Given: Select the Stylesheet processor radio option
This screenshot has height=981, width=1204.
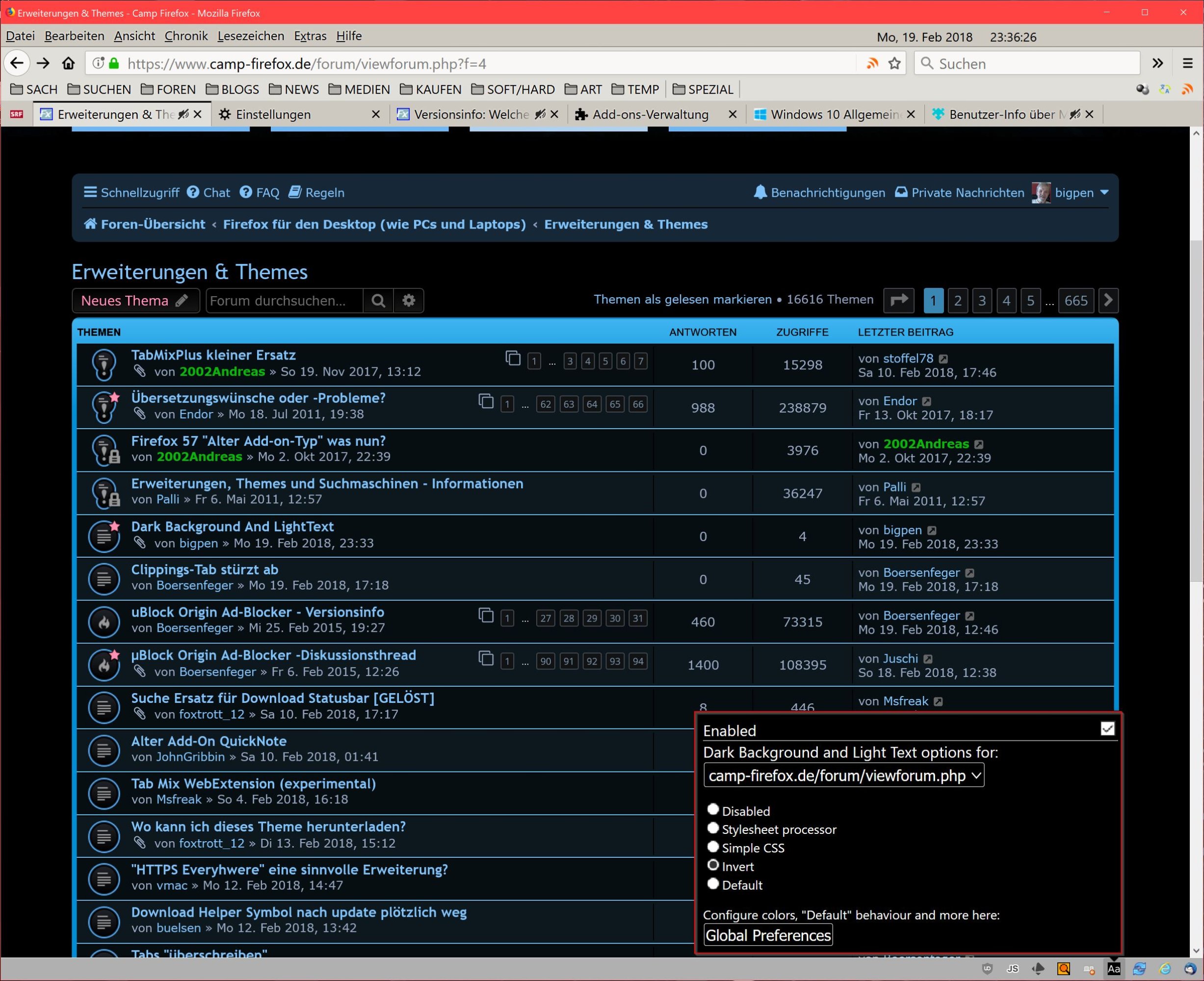Looking at the screenshot, I should 713,828.
